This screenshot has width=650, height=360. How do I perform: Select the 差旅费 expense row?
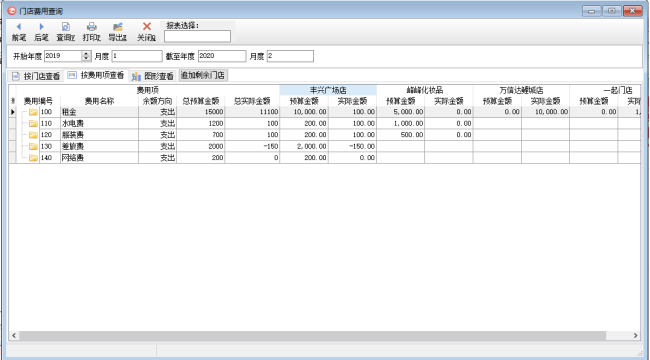click(x=325, y=146)
